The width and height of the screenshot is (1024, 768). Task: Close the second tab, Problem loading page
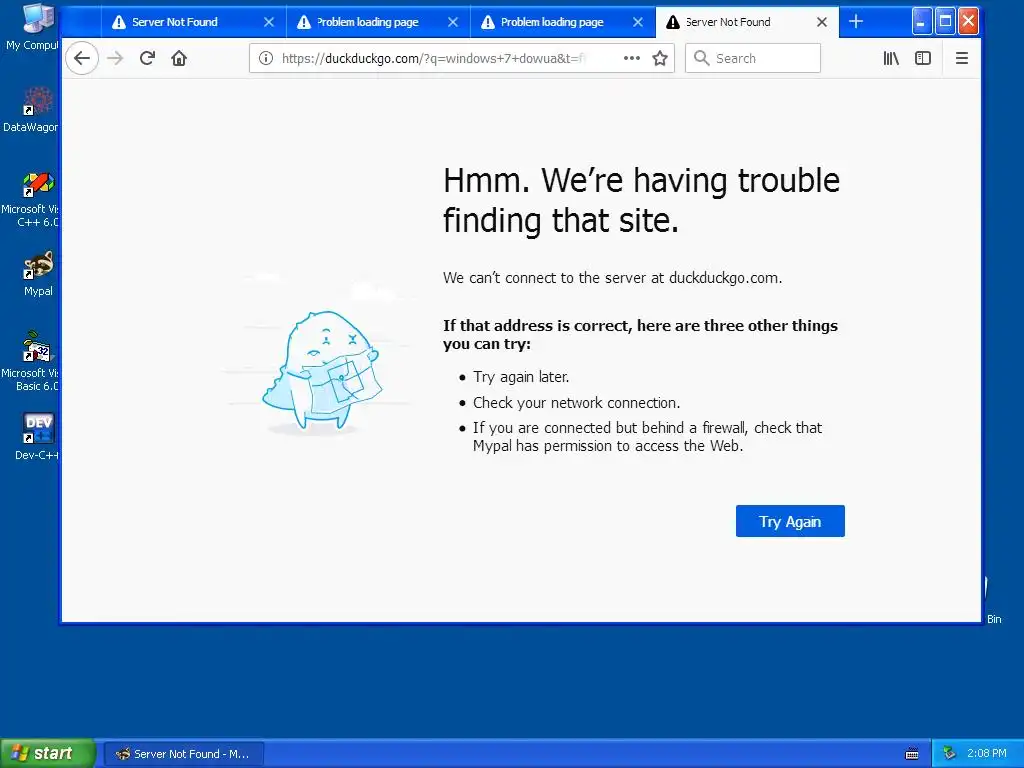tap(453, 22)
